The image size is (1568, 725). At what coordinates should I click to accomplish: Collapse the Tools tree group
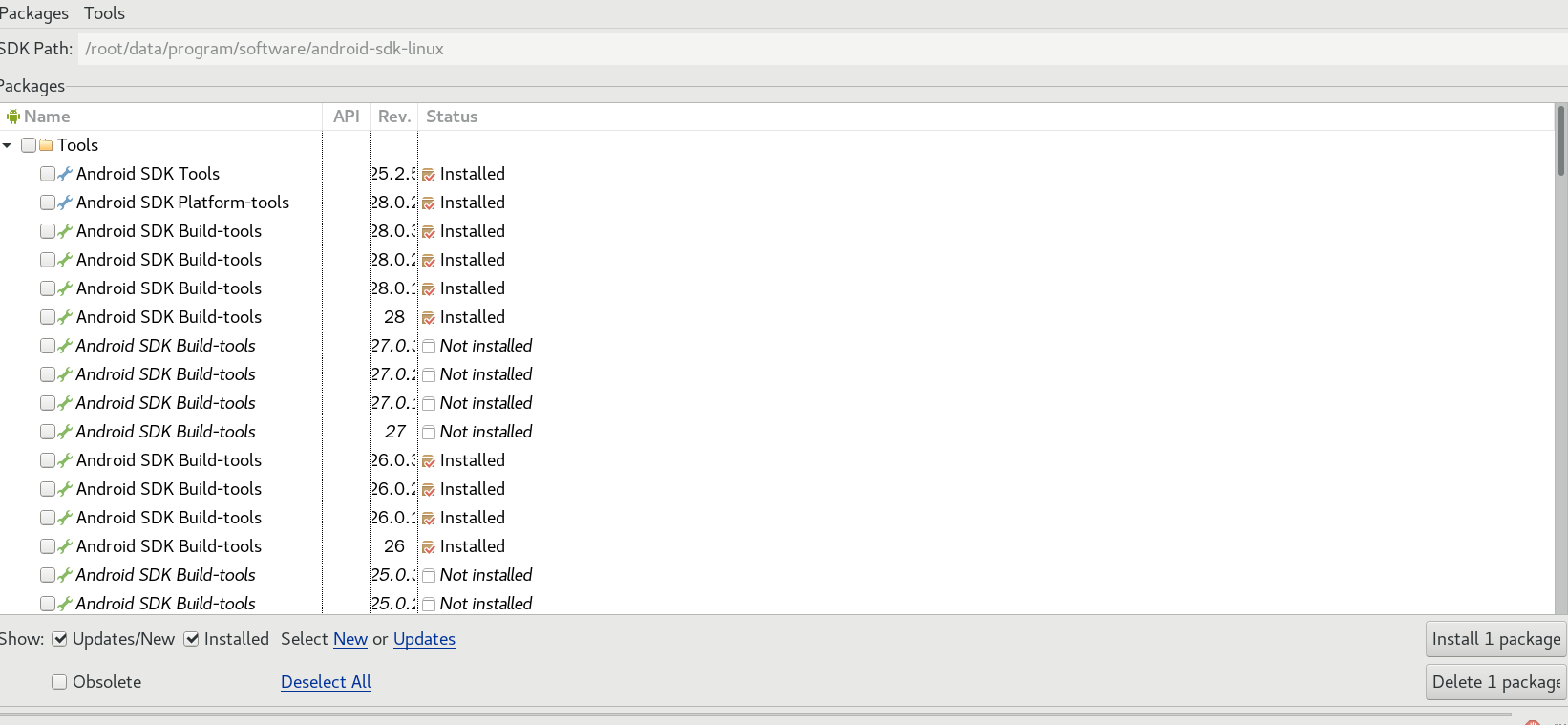click(8, 145)
